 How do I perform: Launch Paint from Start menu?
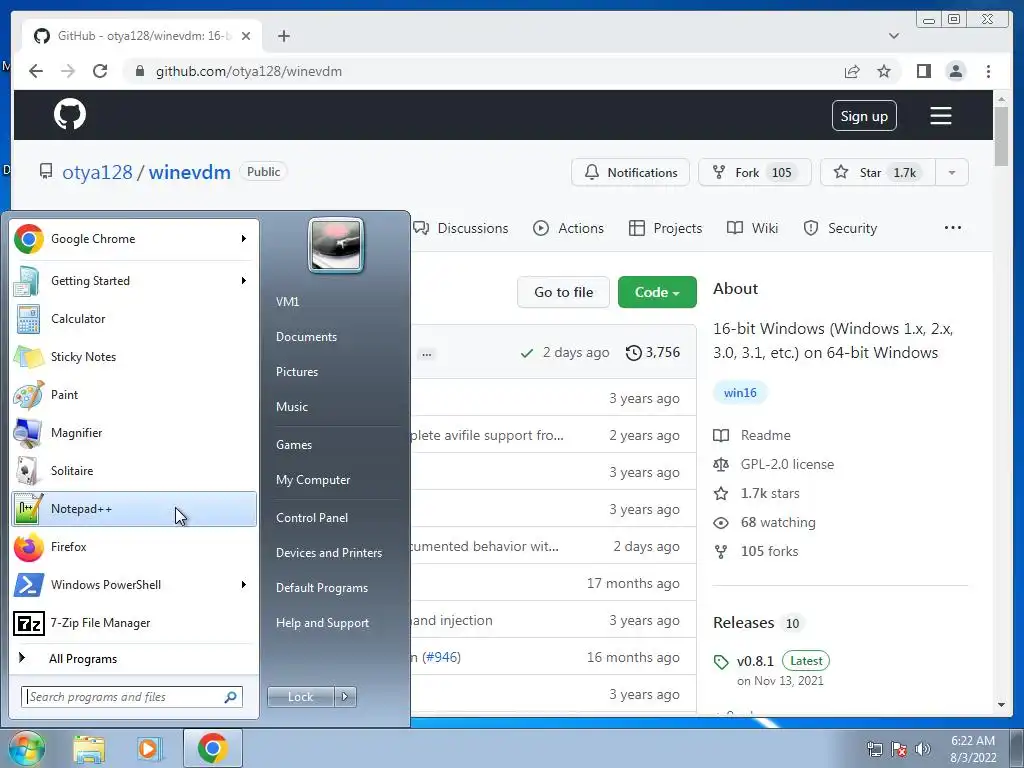[x=134, y=394]
